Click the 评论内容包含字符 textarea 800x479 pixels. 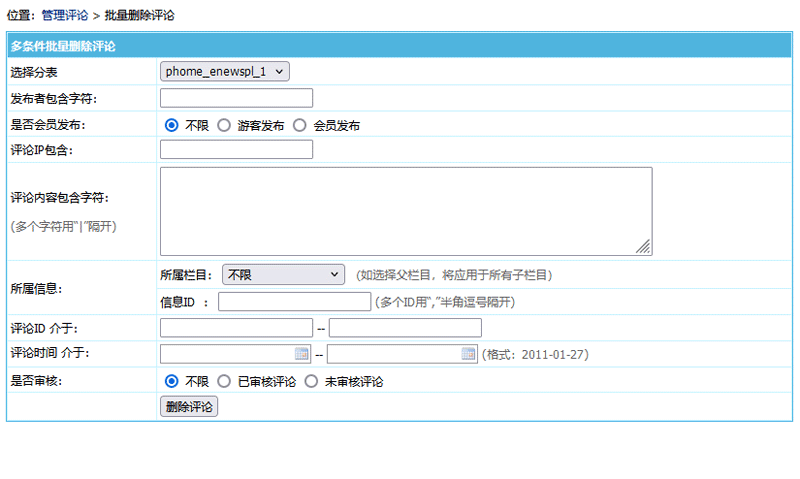(x=405, y=211)
